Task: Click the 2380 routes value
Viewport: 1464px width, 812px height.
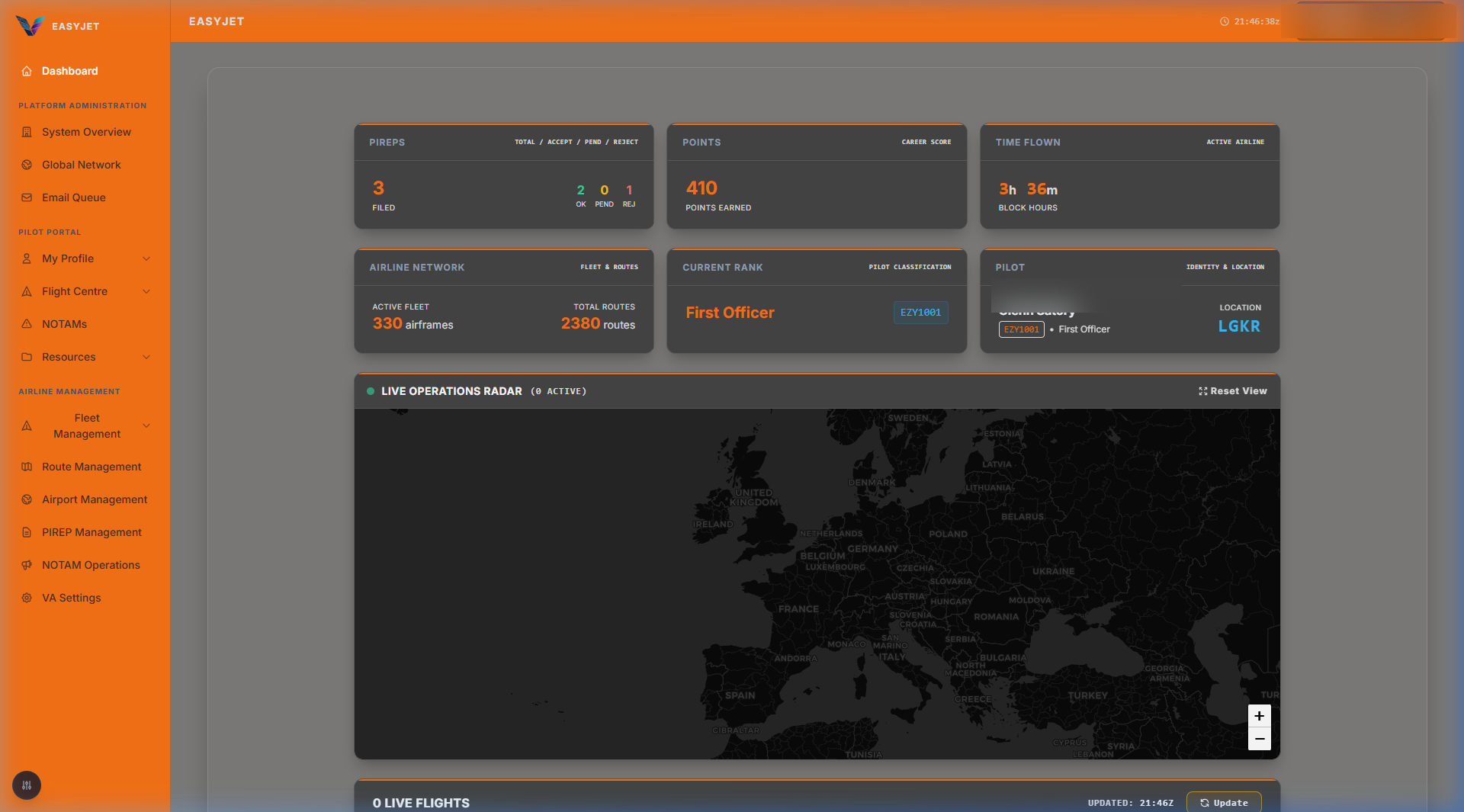Action: point(598,323)
